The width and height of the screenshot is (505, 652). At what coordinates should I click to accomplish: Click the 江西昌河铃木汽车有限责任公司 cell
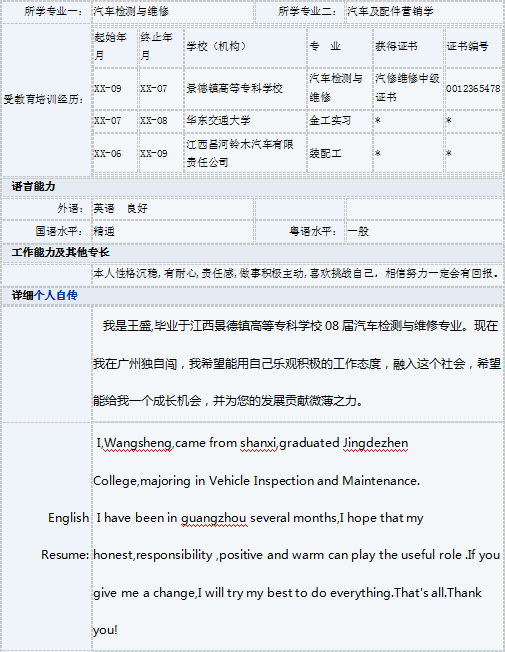coord(245,153)
